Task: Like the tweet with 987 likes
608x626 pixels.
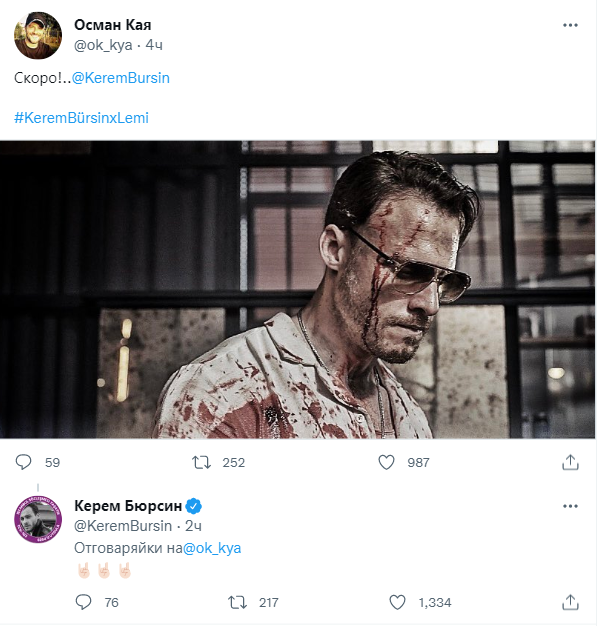Action: click(x=387, y=462)
